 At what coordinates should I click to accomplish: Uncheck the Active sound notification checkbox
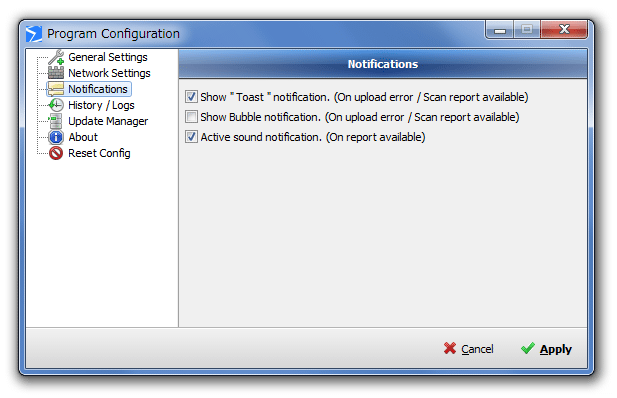click(191, 137)
